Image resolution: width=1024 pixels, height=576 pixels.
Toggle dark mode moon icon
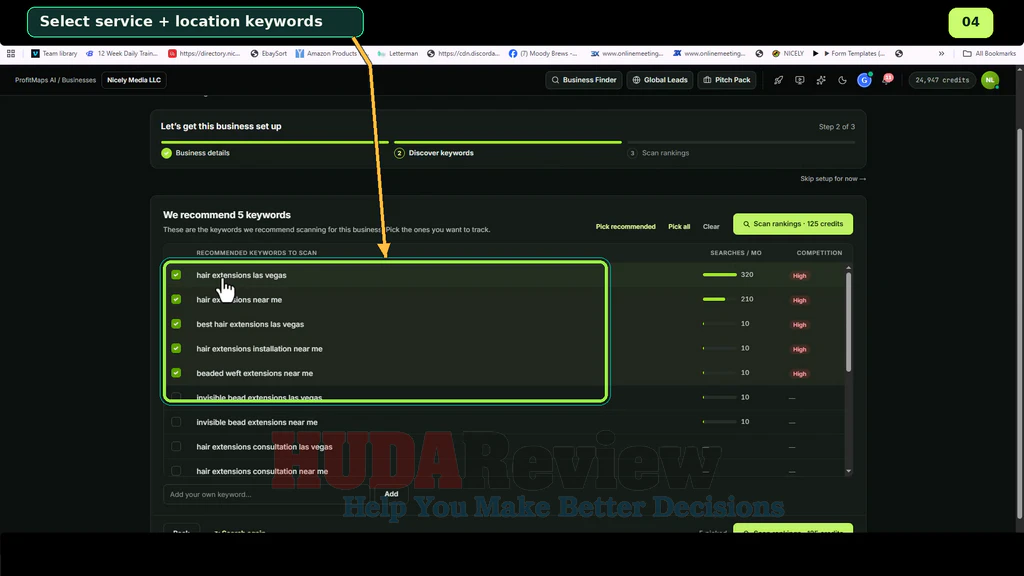tap(842, 80)
